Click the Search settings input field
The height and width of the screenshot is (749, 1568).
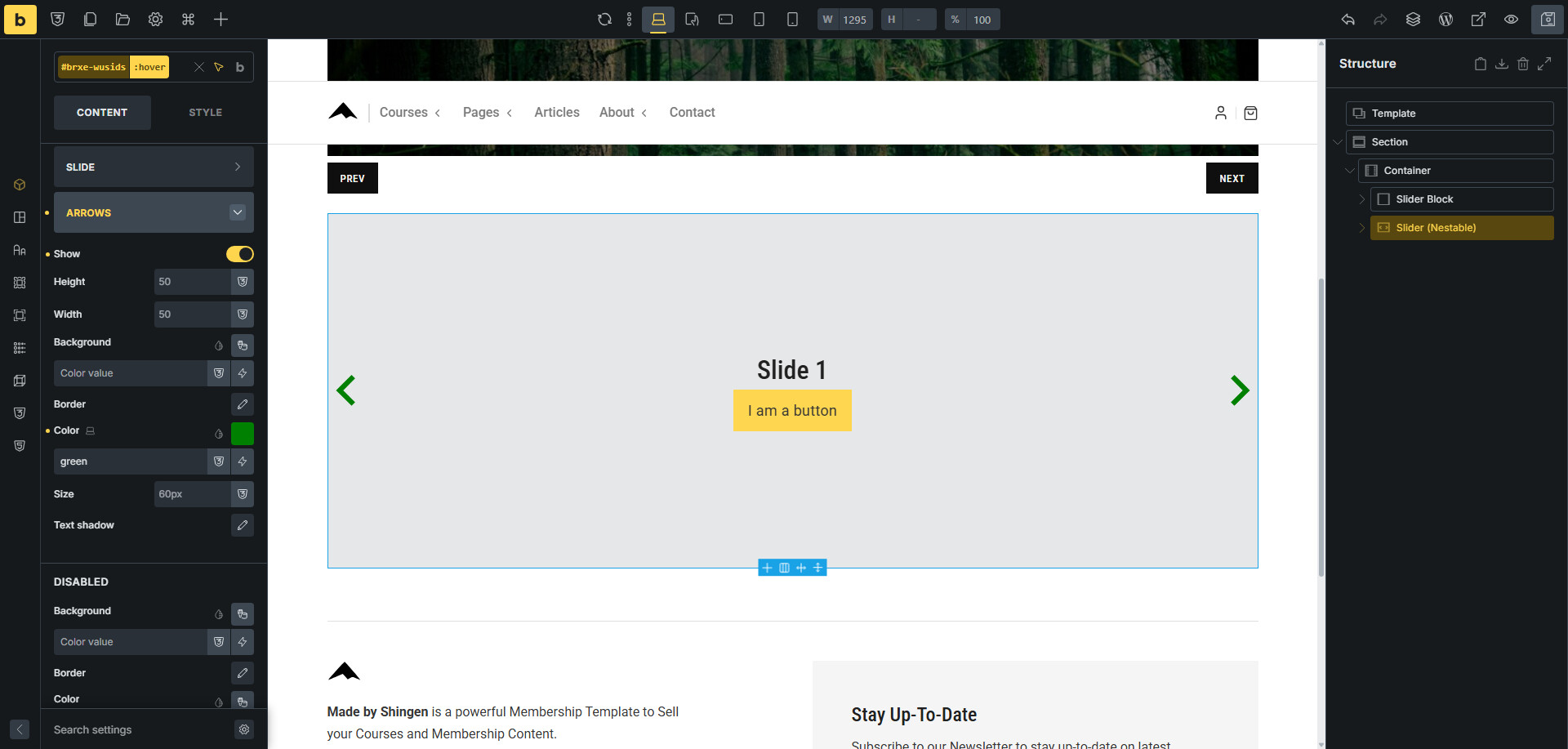point(139,729)
